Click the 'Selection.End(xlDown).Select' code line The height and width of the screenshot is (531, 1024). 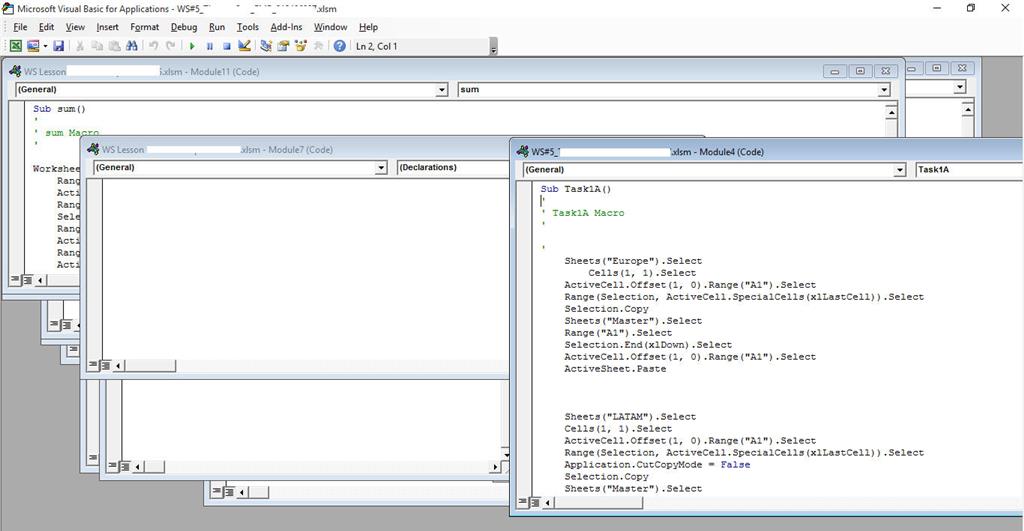tap(648, 344)
